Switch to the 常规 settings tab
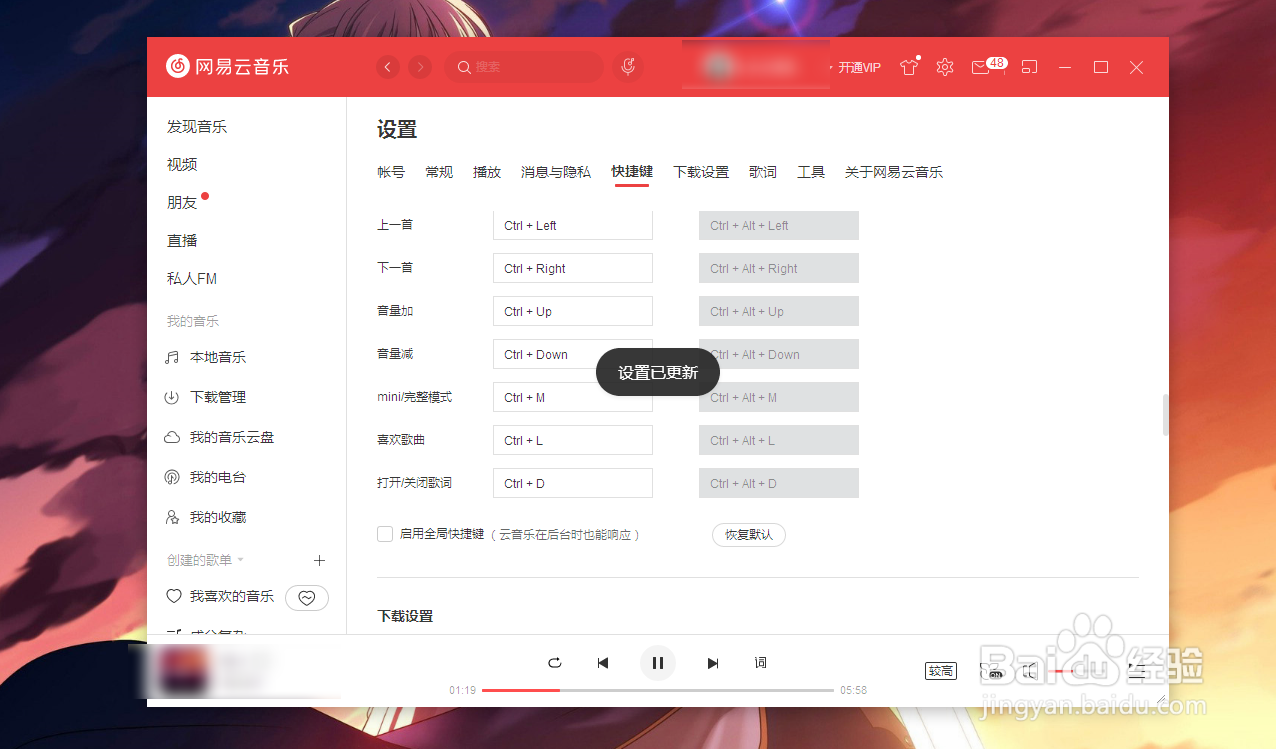Screen dimensions: 1276x749 [x=439, y=172]
